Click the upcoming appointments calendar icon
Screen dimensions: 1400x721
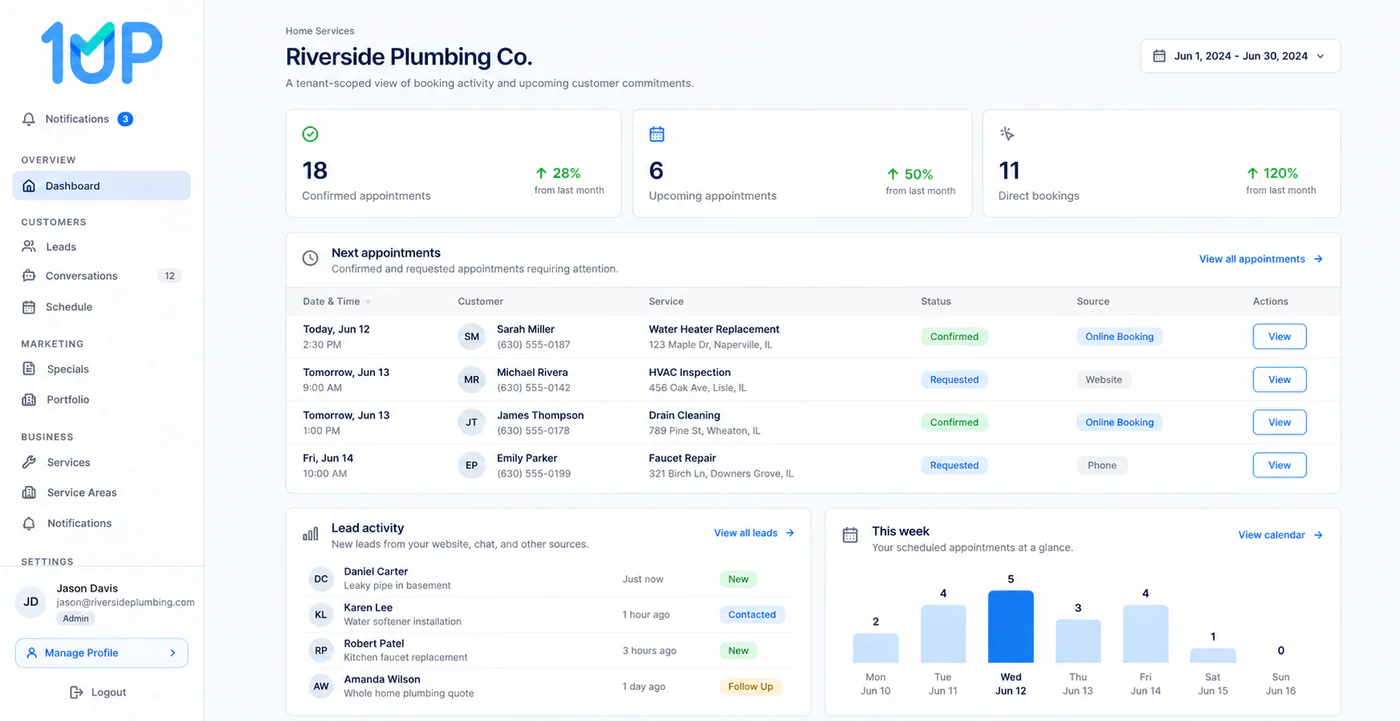coord(657,134)
